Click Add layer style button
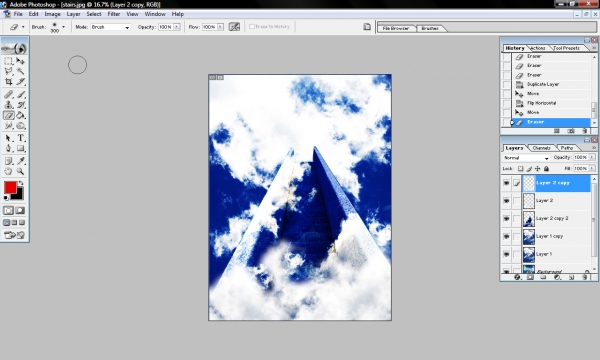The height and width of the screenshot is (360, 600). [517, 277]
